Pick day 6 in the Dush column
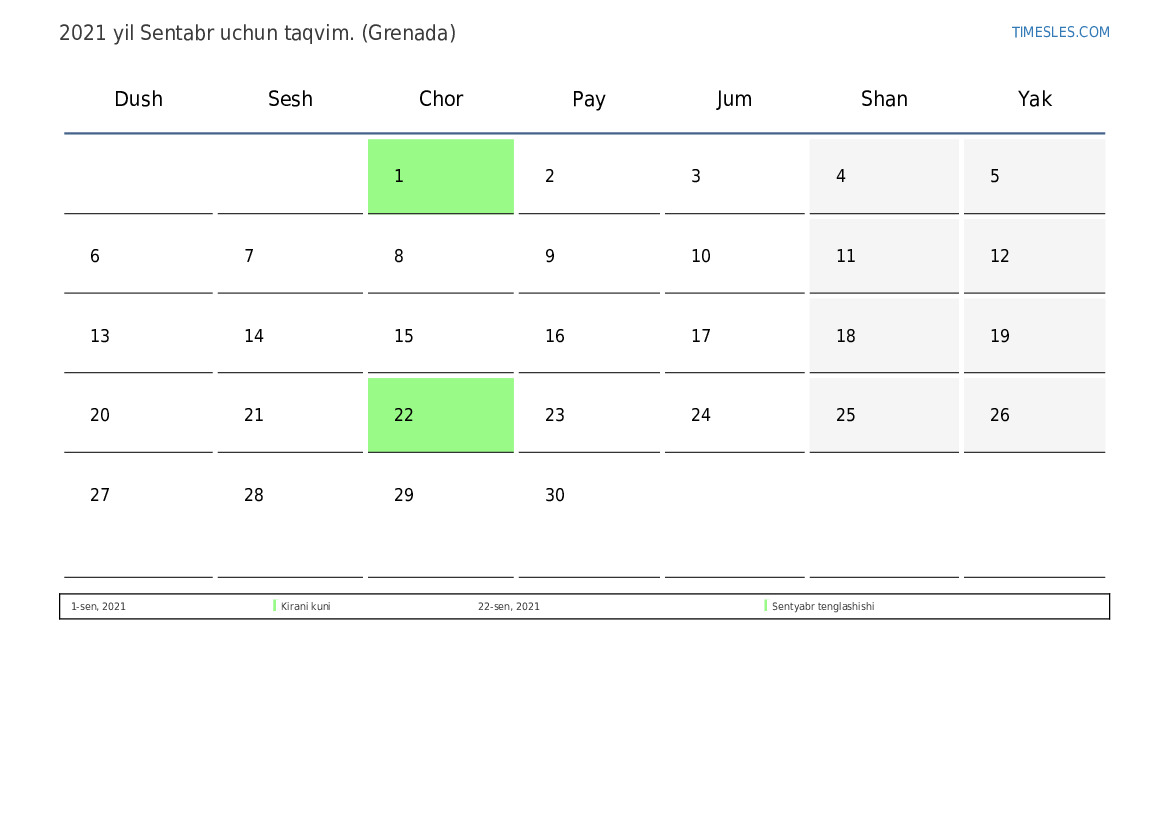Viewport: 1169px width, 827px height. pos(138,256)
